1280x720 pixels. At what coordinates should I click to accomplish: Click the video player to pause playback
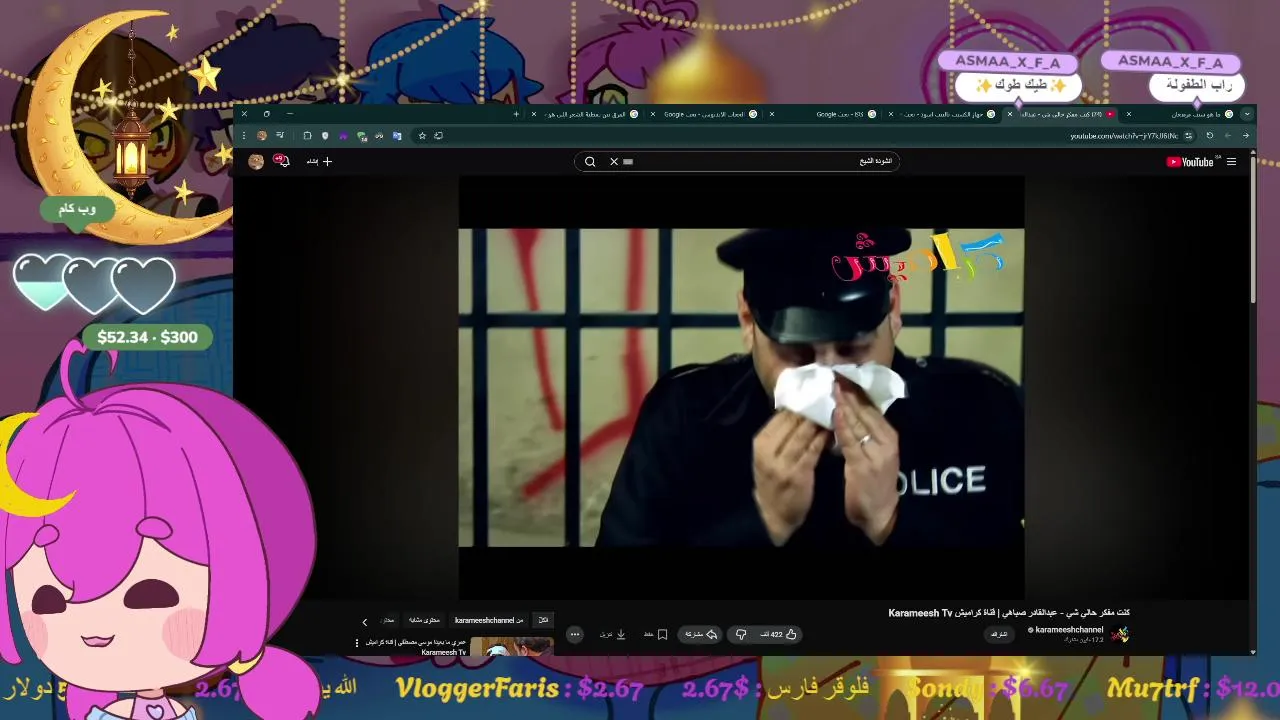click(741, 388)
